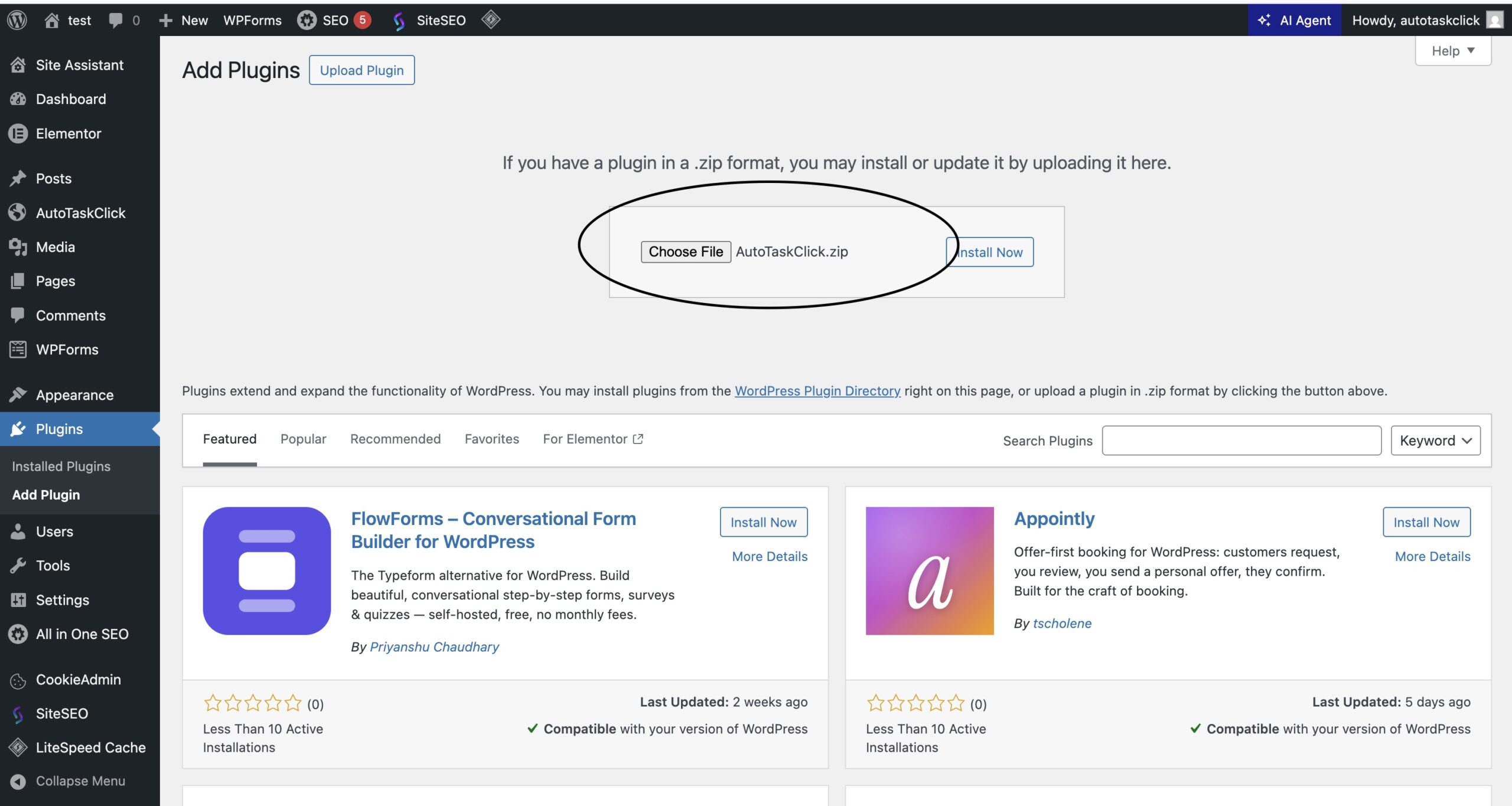This screenshot has height=806, width=1512.
Task: Open the LiteSpeed diamond icon in the admin bar
Action: 491,19
